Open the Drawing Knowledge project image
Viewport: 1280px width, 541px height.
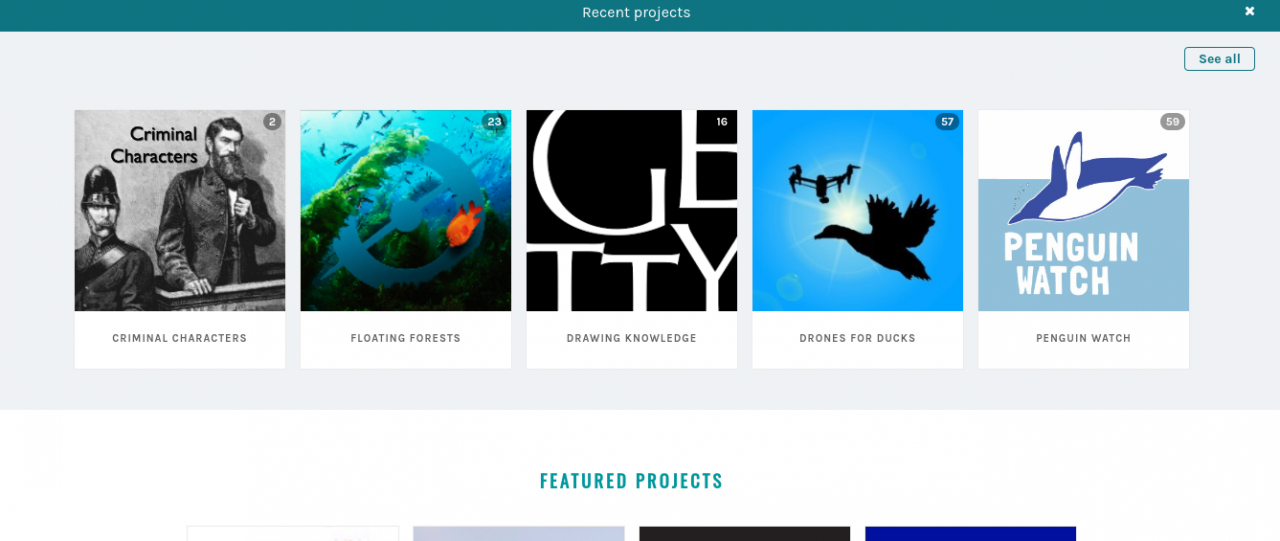coord(632,210)
